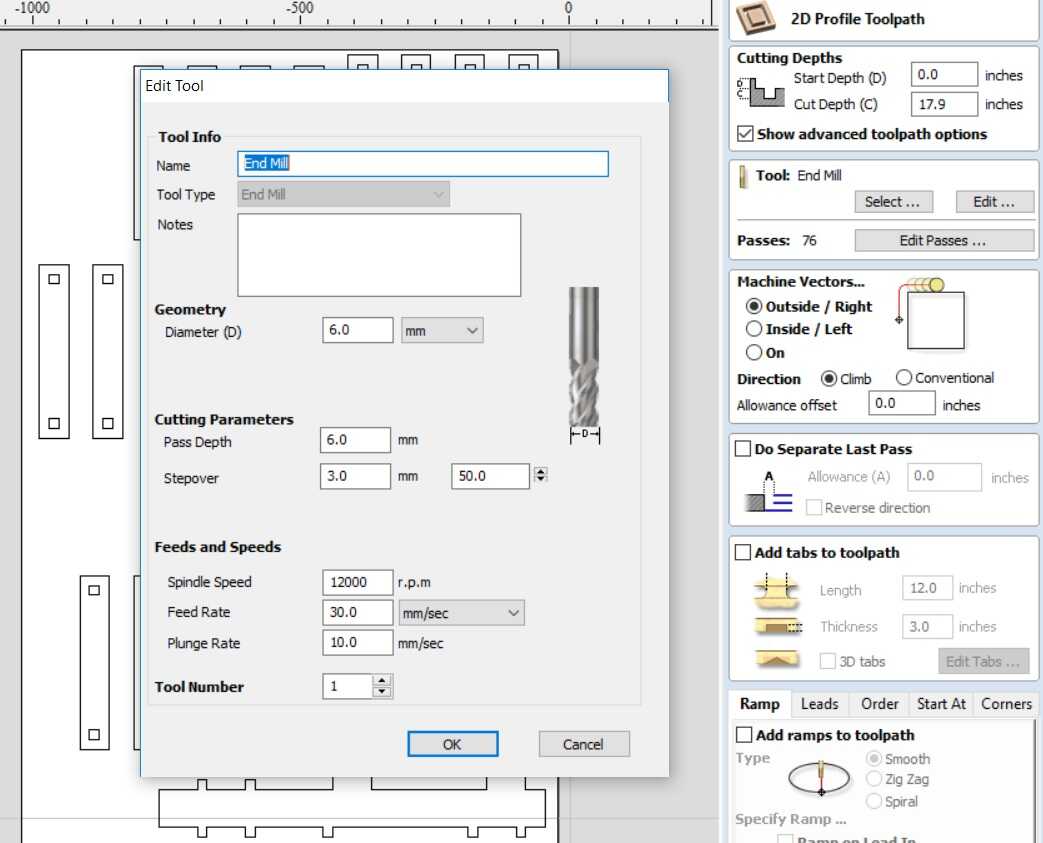Click the Cut Depth (C) field
This screenshot has width=1043, height=843.
tap(945, 104)
